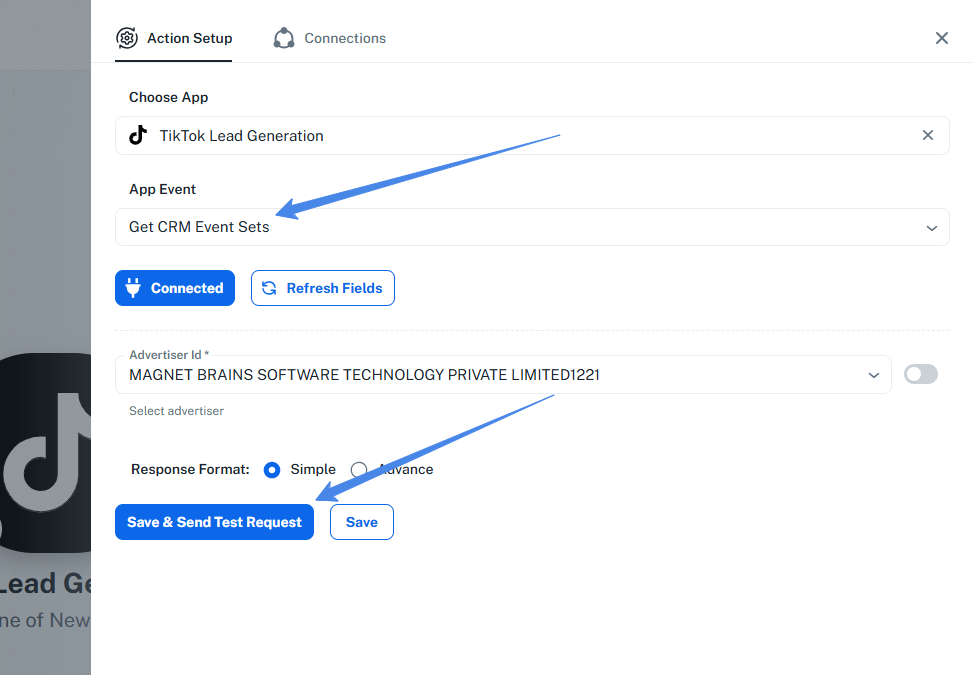
Task: Open the Action Setup tab
Action: [x=189, y=38]
